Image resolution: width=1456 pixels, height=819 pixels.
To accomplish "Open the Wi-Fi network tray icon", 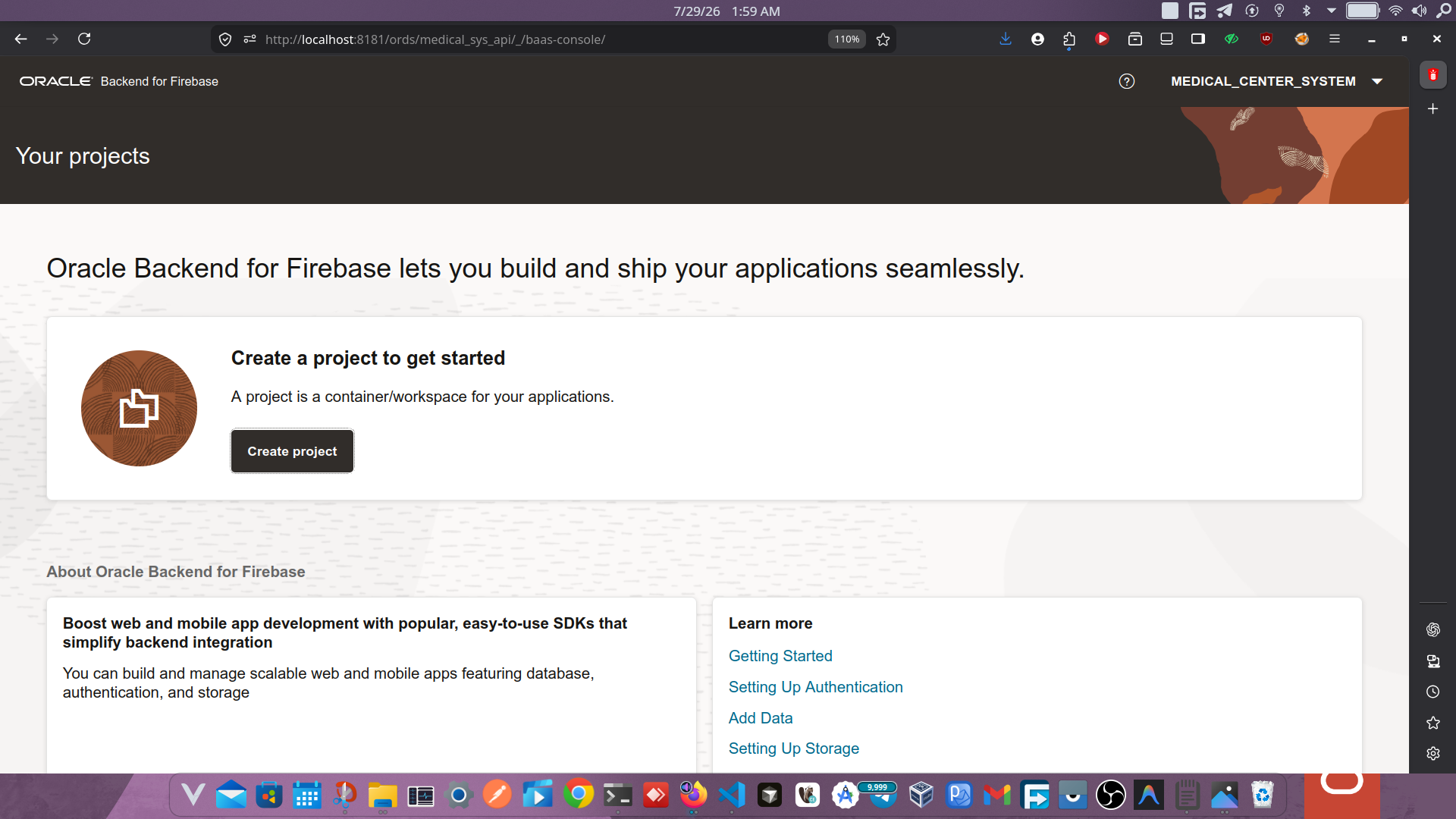I will (1395, 11).
